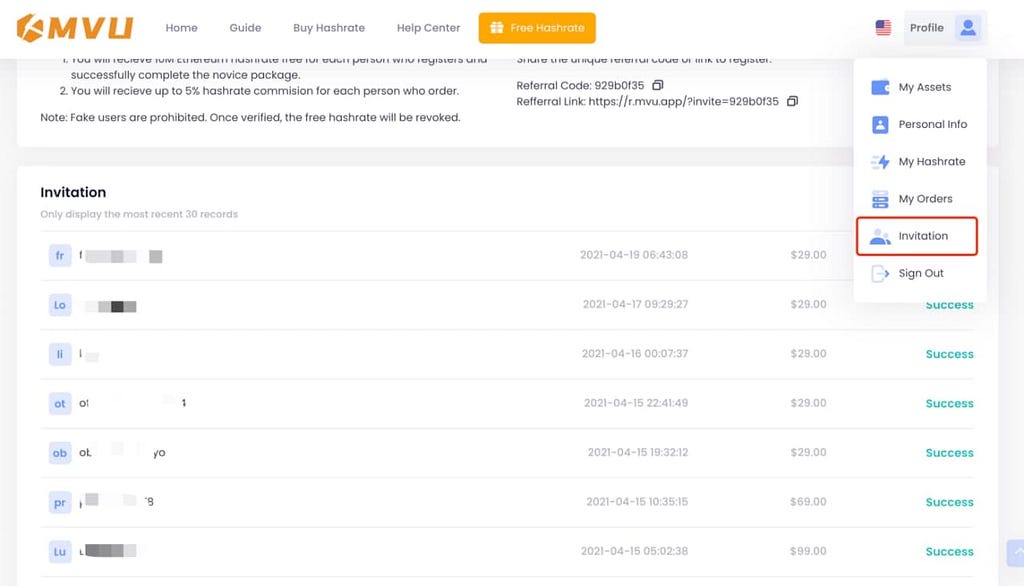Click the Free Hashrate button
The height and width of the screenshot is (586, 1024).
tap(537, 28)
